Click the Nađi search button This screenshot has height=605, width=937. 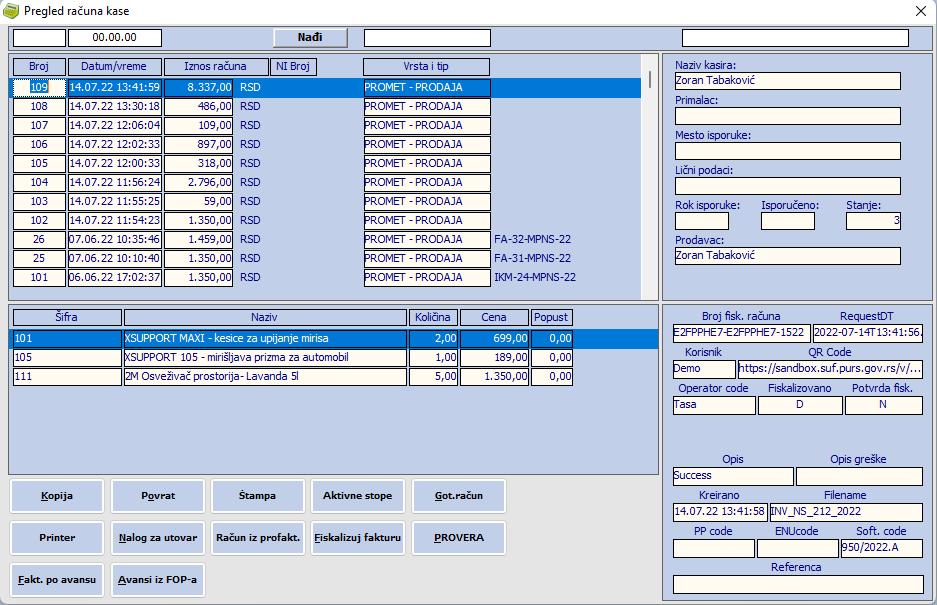pos(310,38)
